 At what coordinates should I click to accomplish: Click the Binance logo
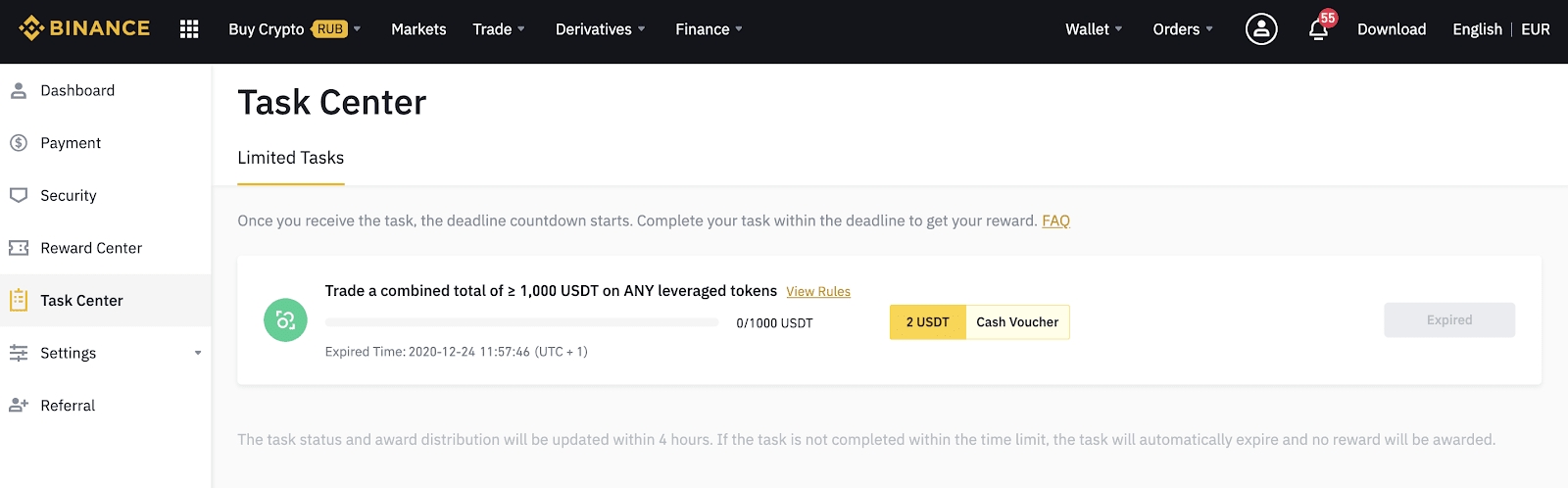[x=84, y=28]
